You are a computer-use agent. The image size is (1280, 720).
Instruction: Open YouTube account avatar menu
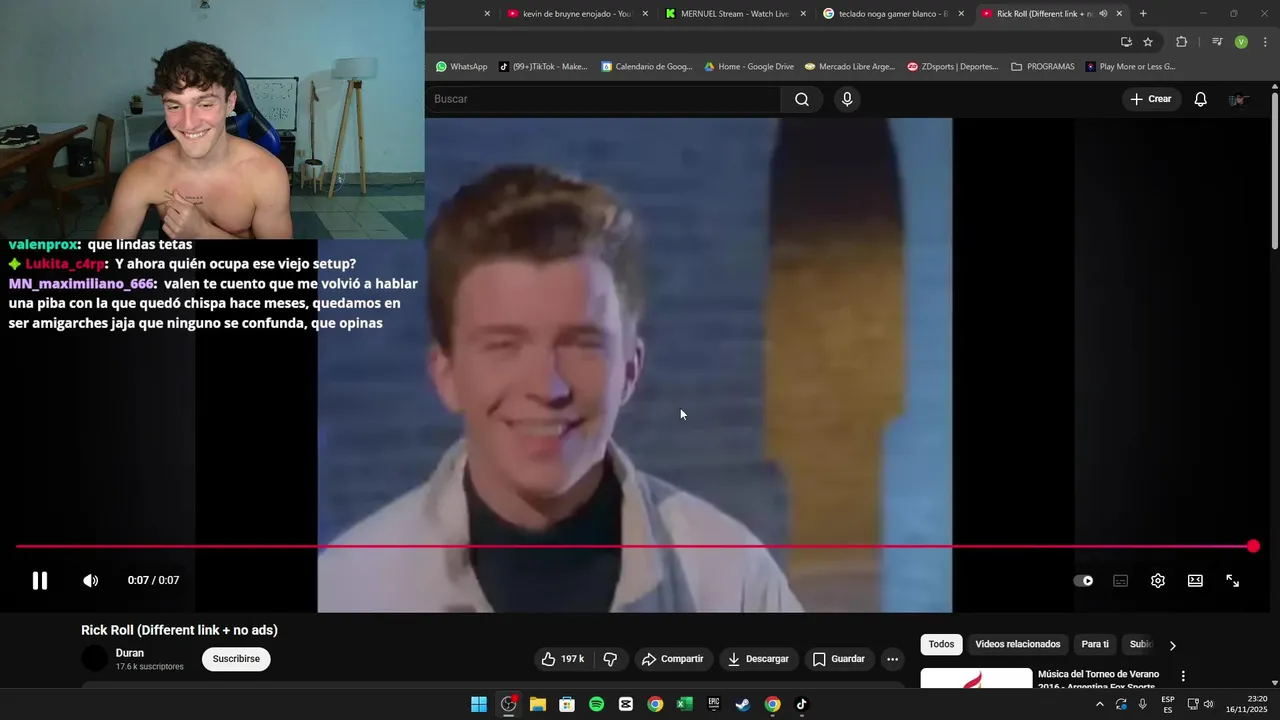tap(1238, 99)
